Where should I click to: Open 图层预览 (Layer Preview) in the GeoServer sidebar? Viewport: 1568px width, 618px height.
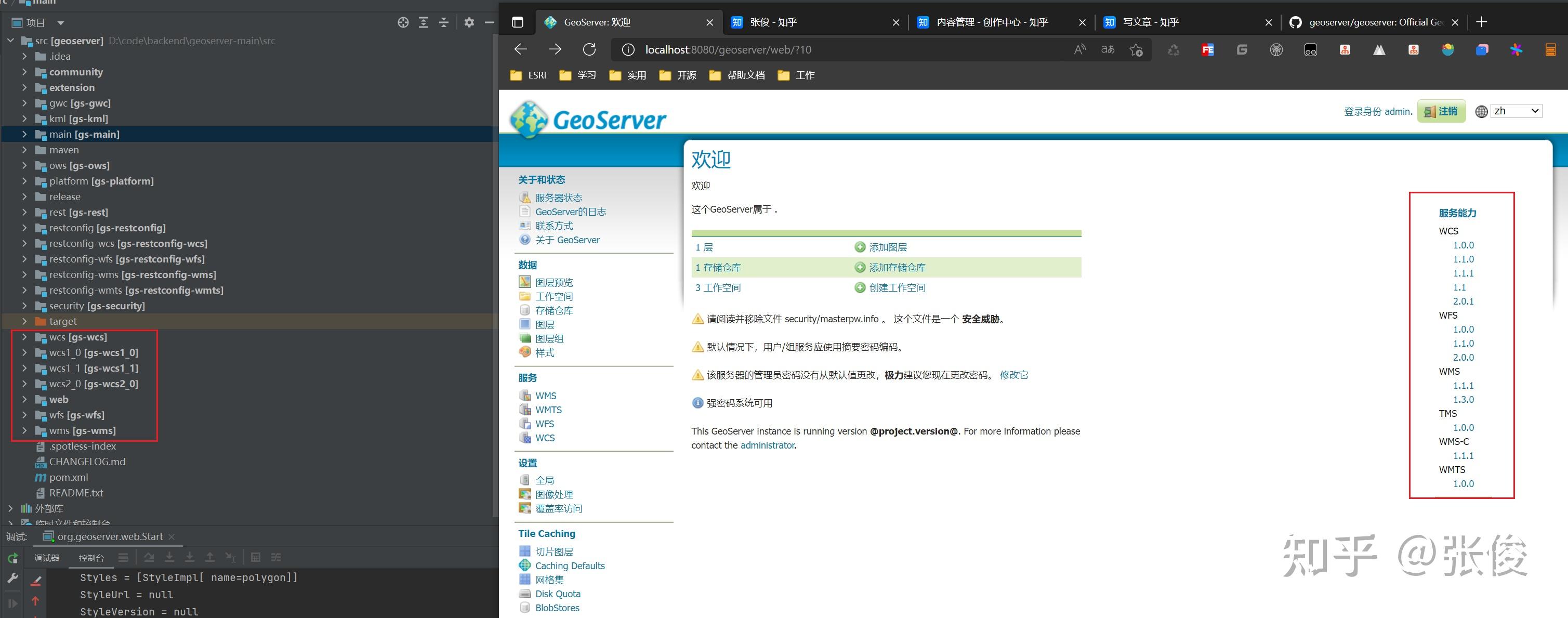pyautogui.click(x=554, y=282)
